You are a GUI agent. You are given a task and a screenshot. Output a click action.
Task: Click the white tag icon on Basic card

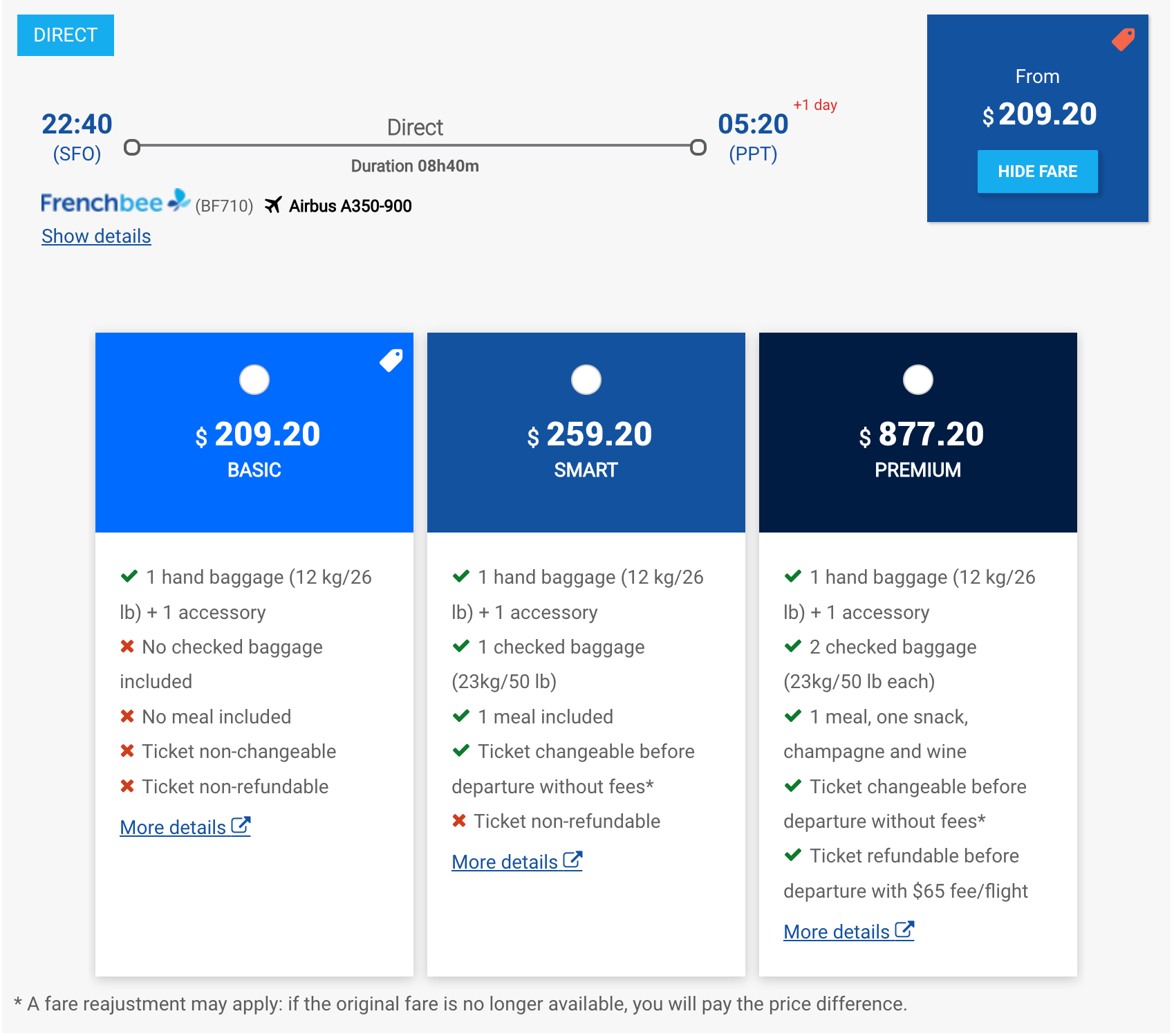391,360
